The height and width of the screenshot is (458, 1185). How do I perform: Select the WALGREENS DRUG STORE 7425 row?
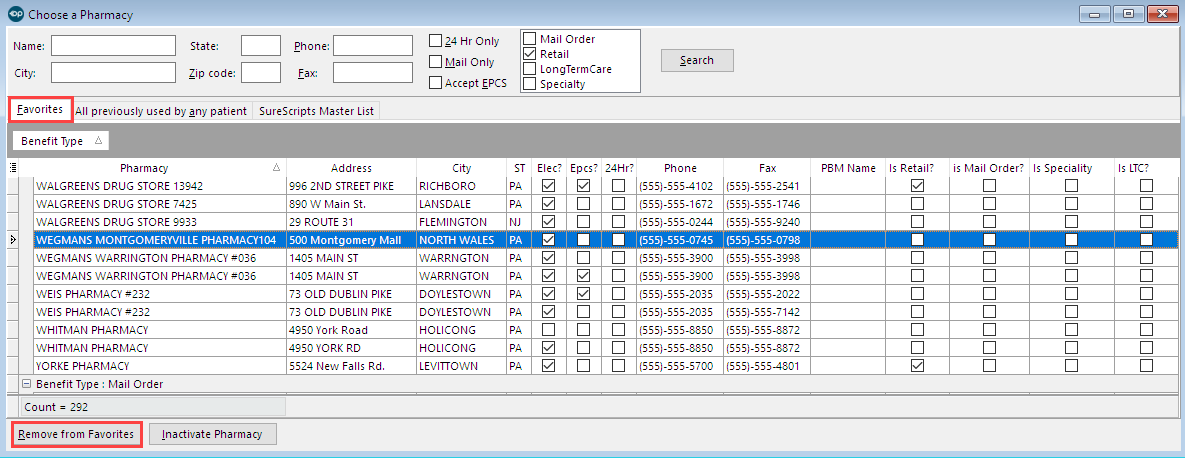coord(605,203)
